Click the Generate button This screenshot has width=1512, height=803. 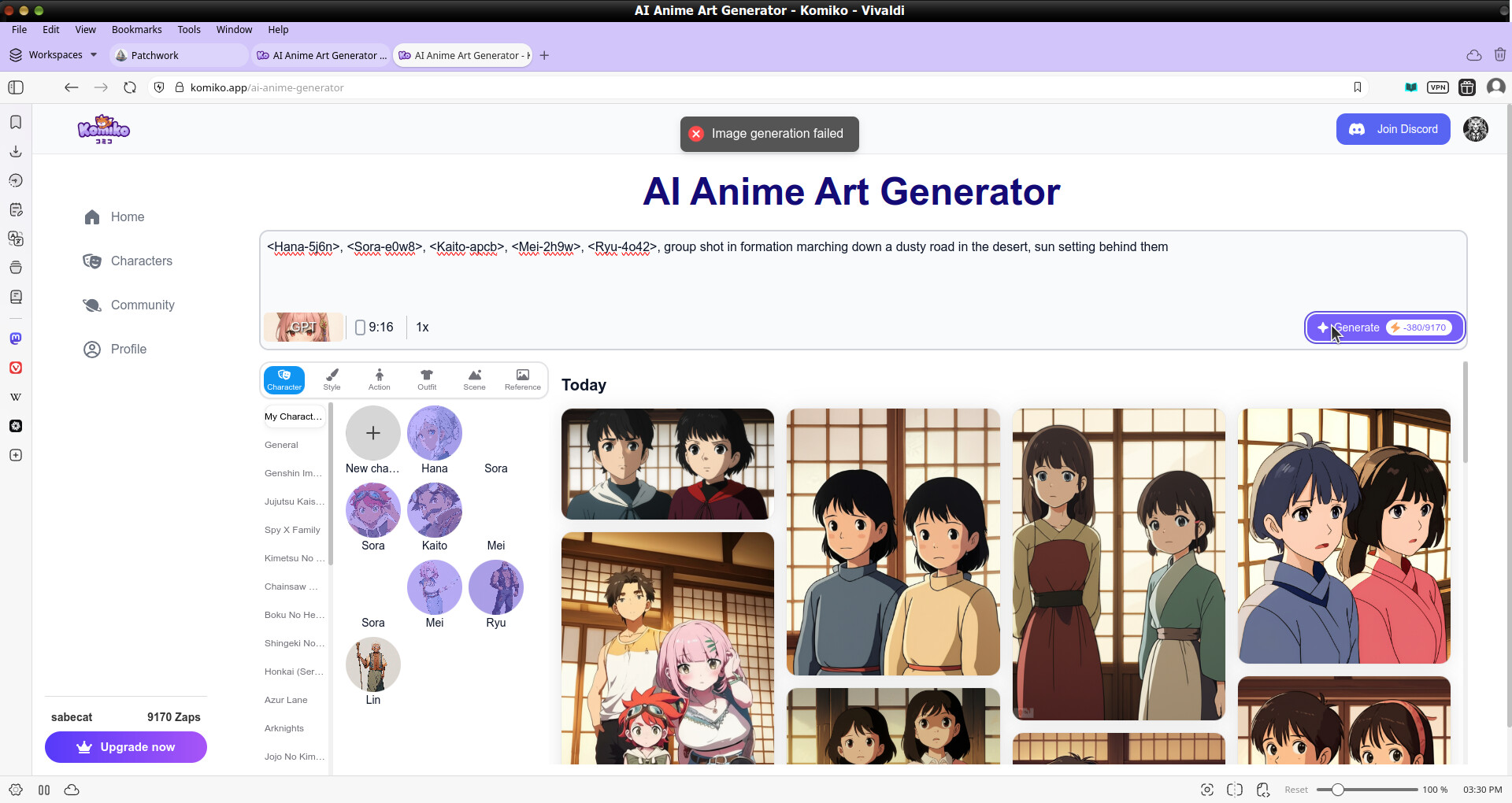(1385, 327)
